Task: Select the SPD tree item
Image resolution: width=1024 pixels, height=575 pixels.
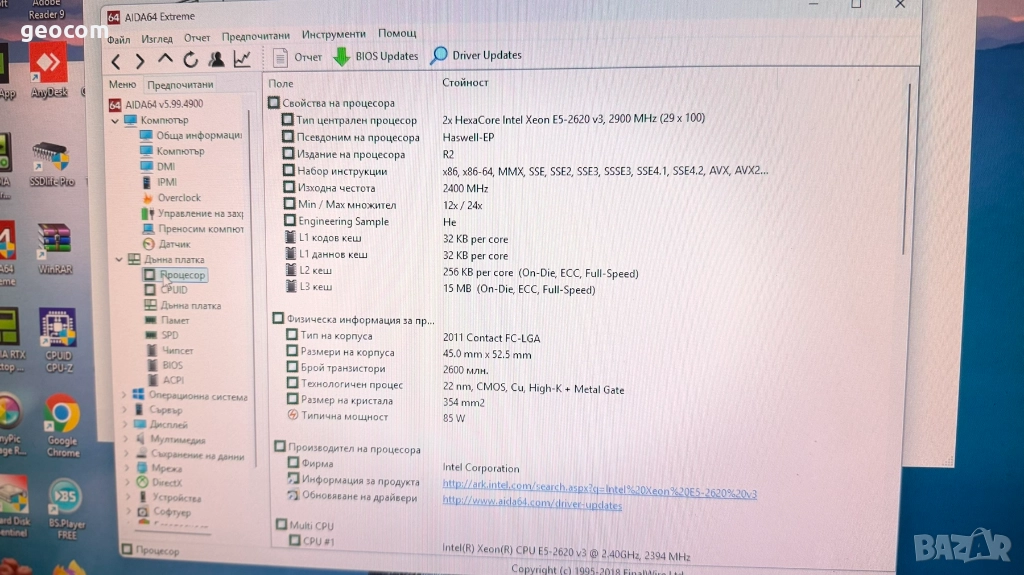Action: (161, 335)
